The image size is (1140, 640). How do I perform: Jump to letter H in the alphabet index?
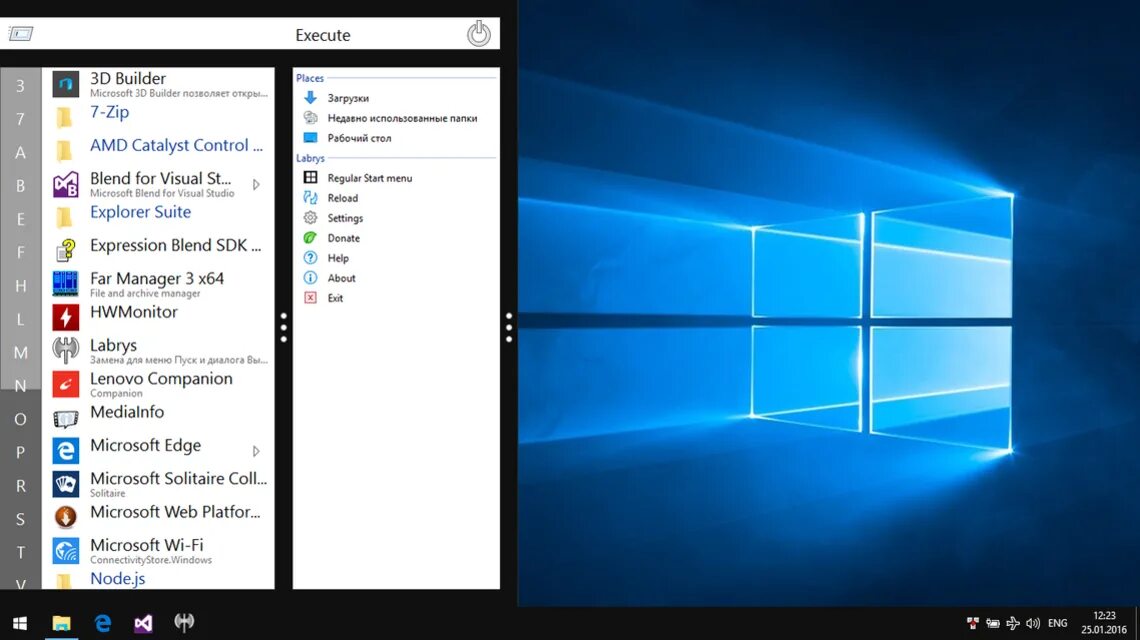20,286
